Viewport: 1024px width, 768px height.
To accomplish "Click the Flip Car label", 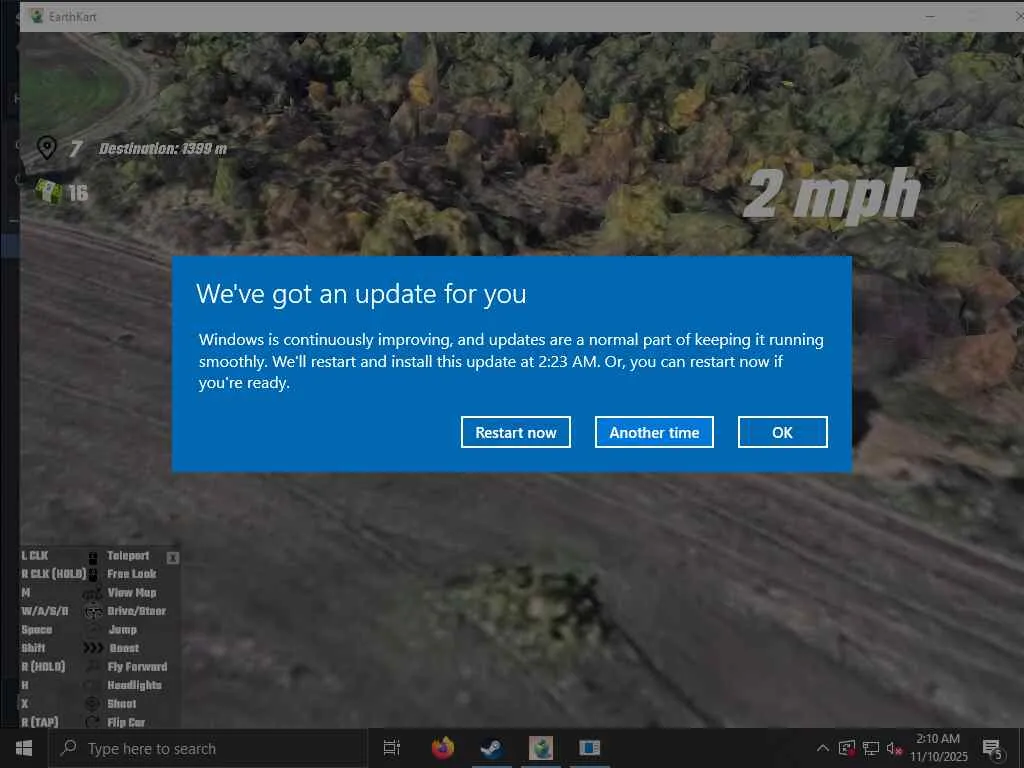I will [126, 722].
